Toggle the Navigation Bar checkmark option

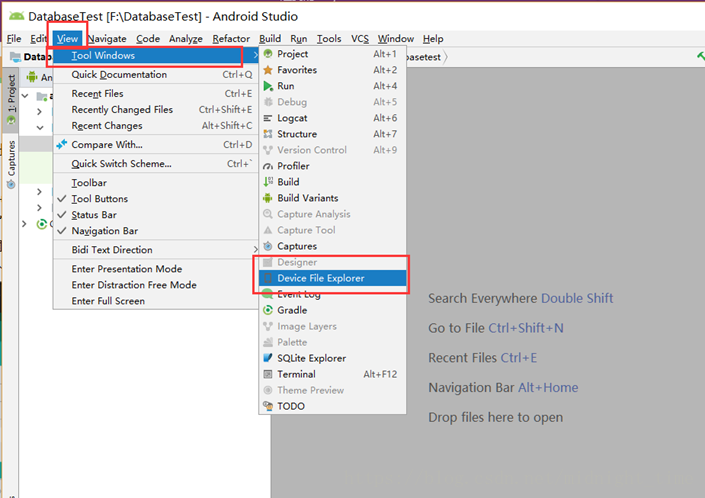coord(155,231)
